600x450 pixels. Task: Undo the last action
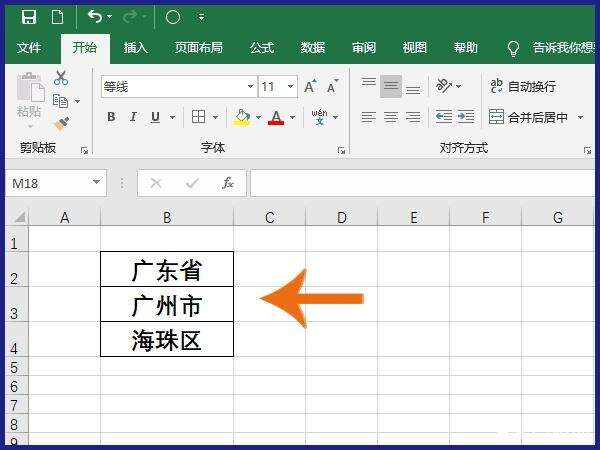pyautogui.click(x=95, y=16)
